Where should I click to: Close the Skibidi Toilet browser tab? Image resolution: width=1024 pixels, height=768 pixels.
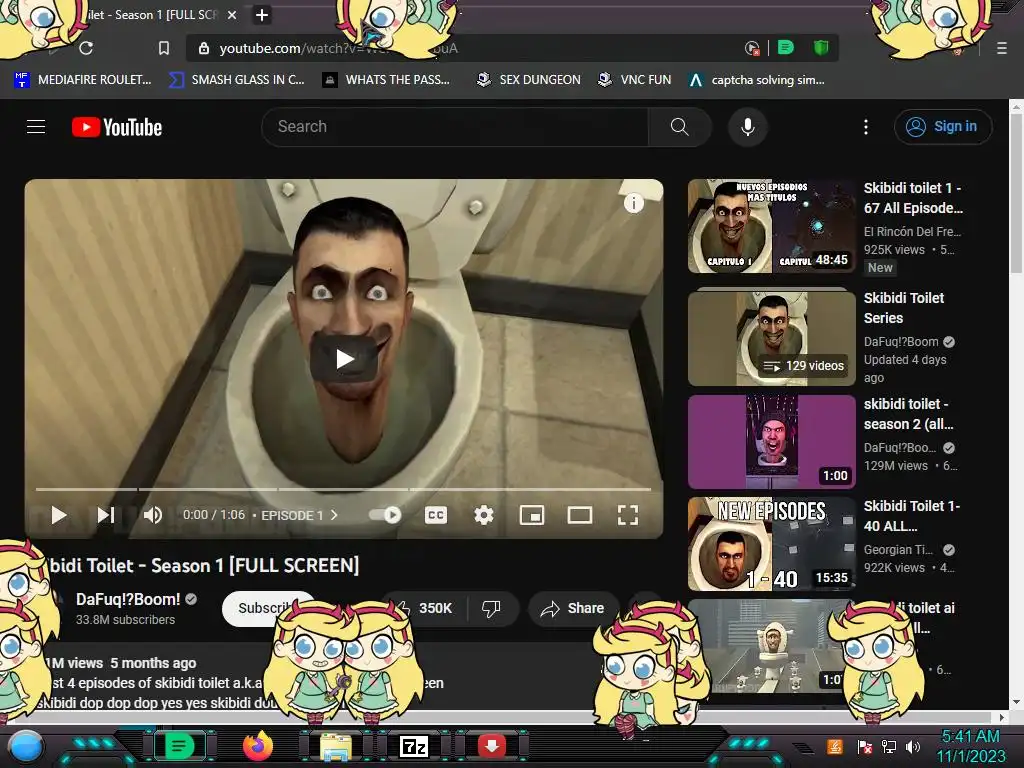pos(232,14)
